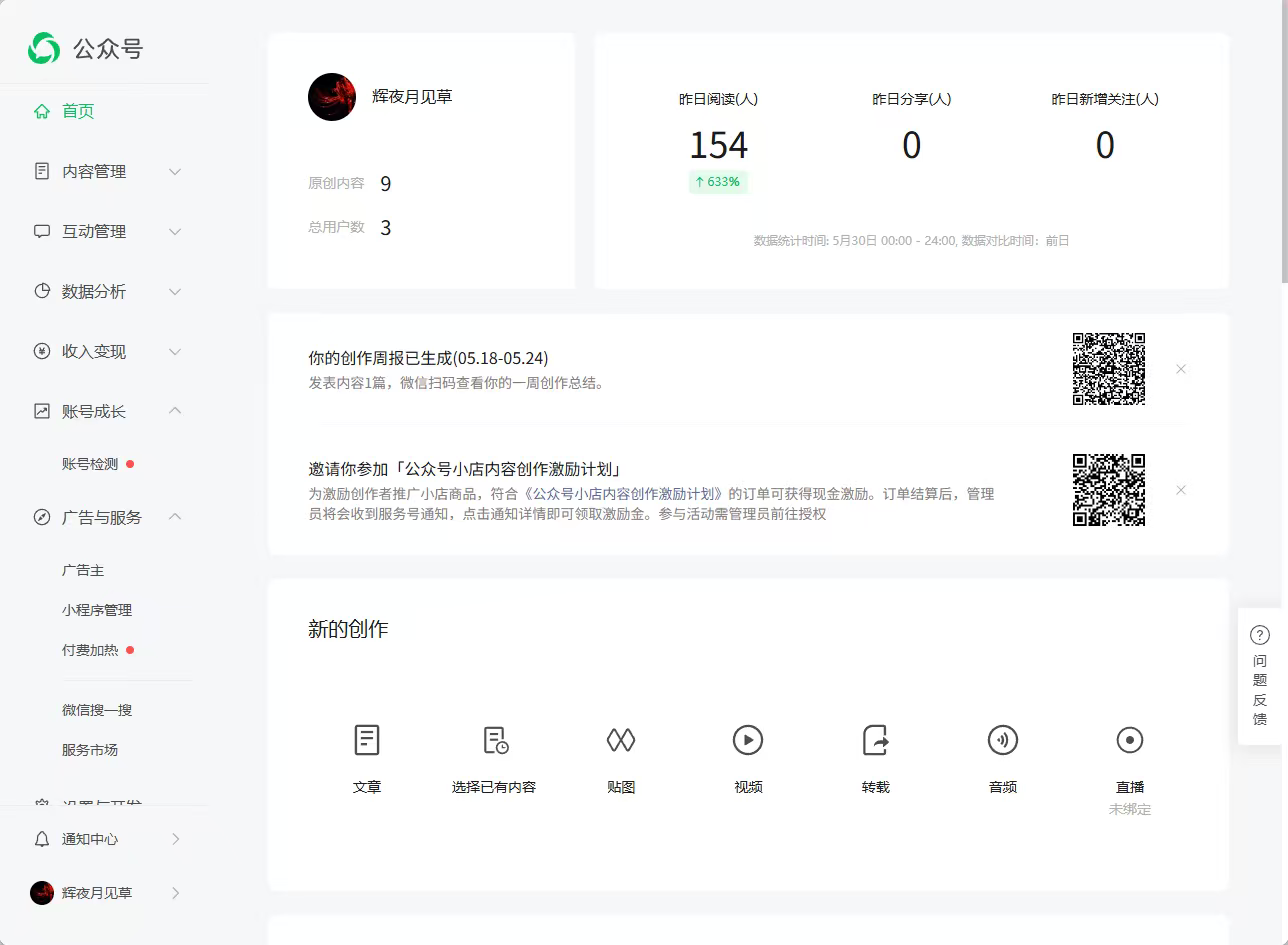Expand the 互动管理 chevron

175,232
